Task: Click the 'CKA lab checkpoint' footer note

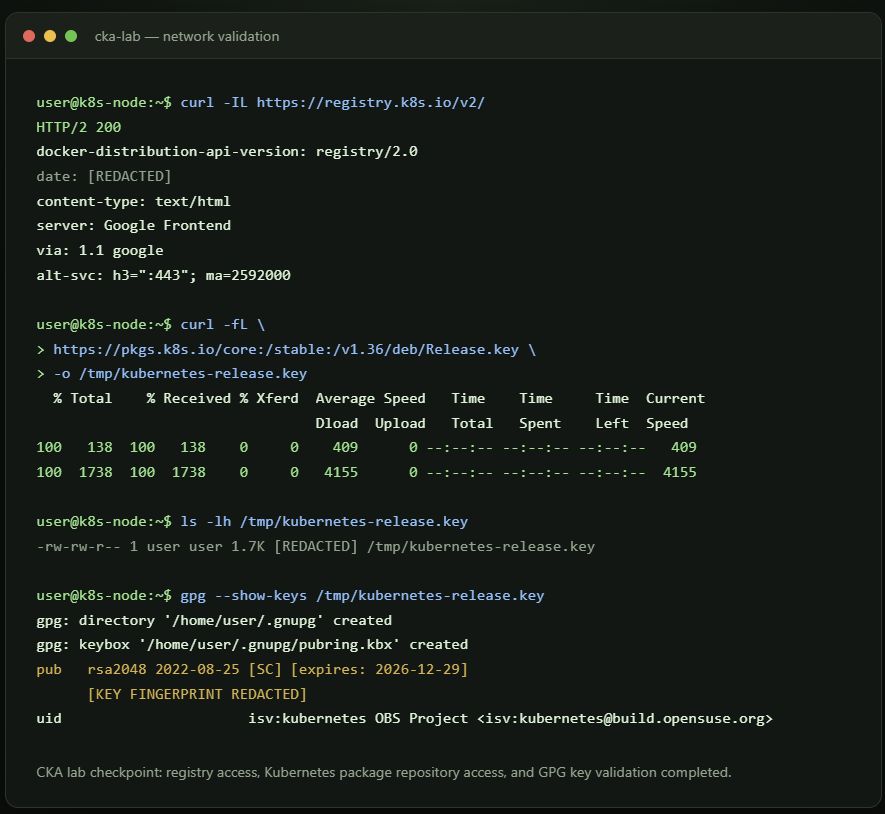Action: pyautogui.click(x=384, y=772)
